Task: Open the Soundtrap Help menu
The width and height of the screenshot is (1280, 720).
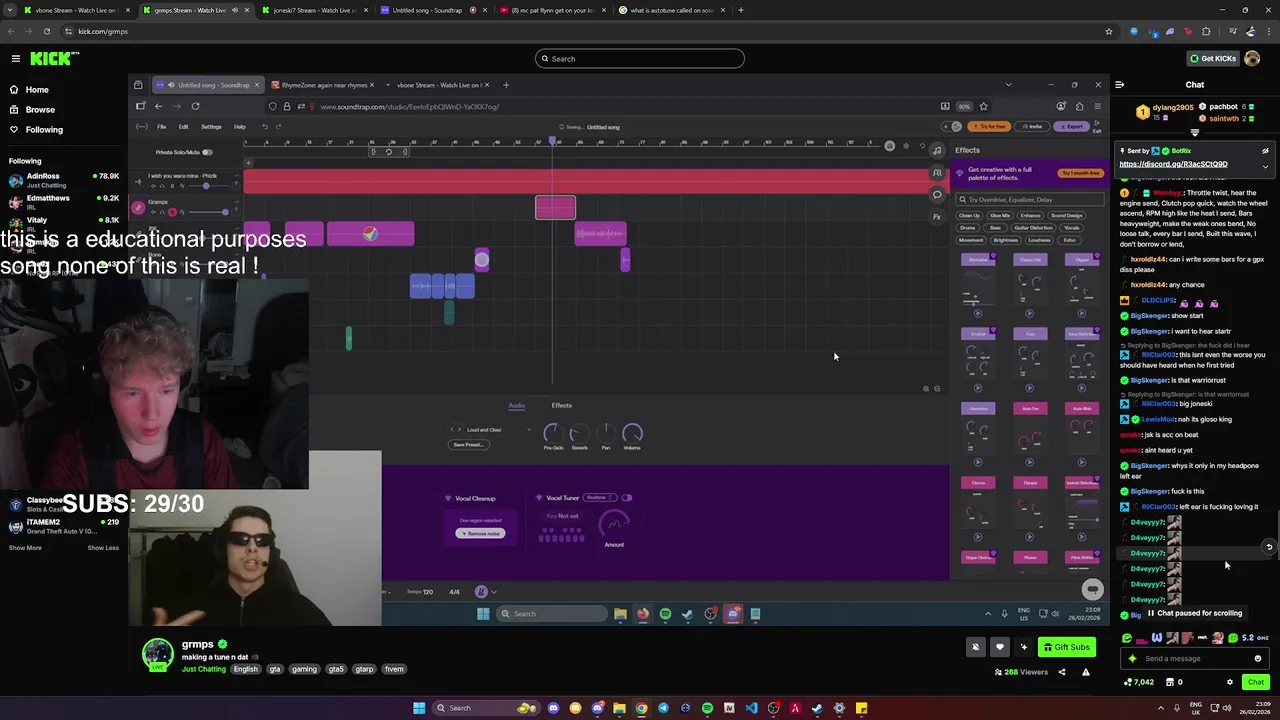Action: click(x=239, y=127)
